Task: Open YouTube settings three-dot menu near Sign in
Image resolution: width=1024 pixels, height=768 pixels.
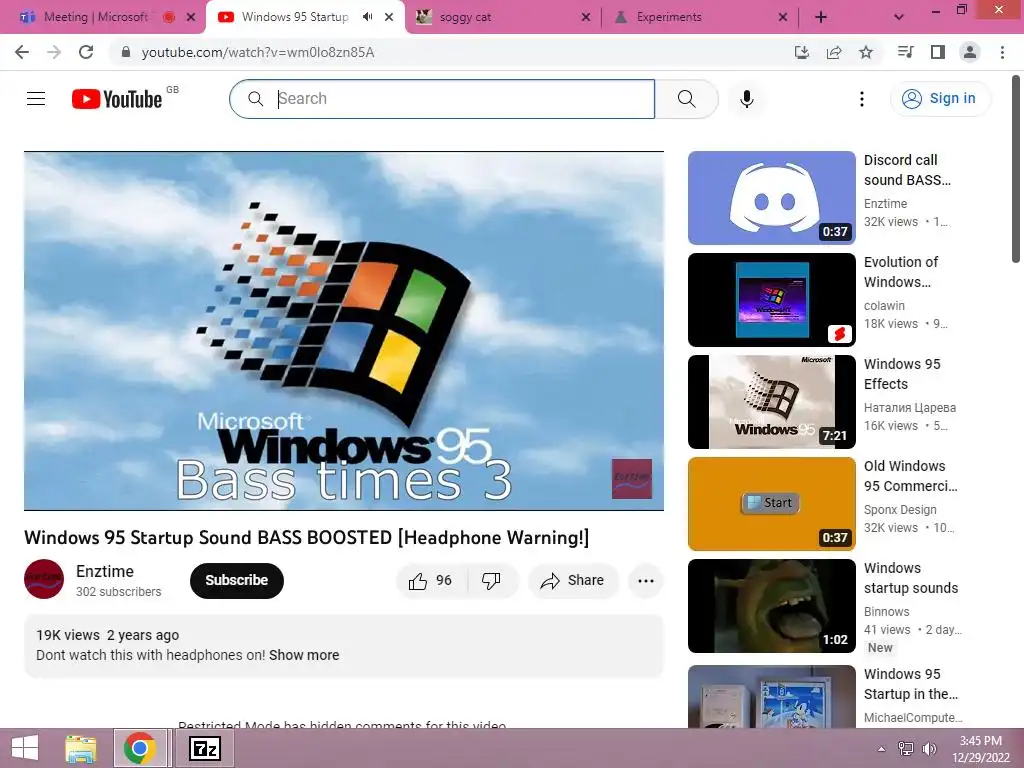Action: coord(861,99)
